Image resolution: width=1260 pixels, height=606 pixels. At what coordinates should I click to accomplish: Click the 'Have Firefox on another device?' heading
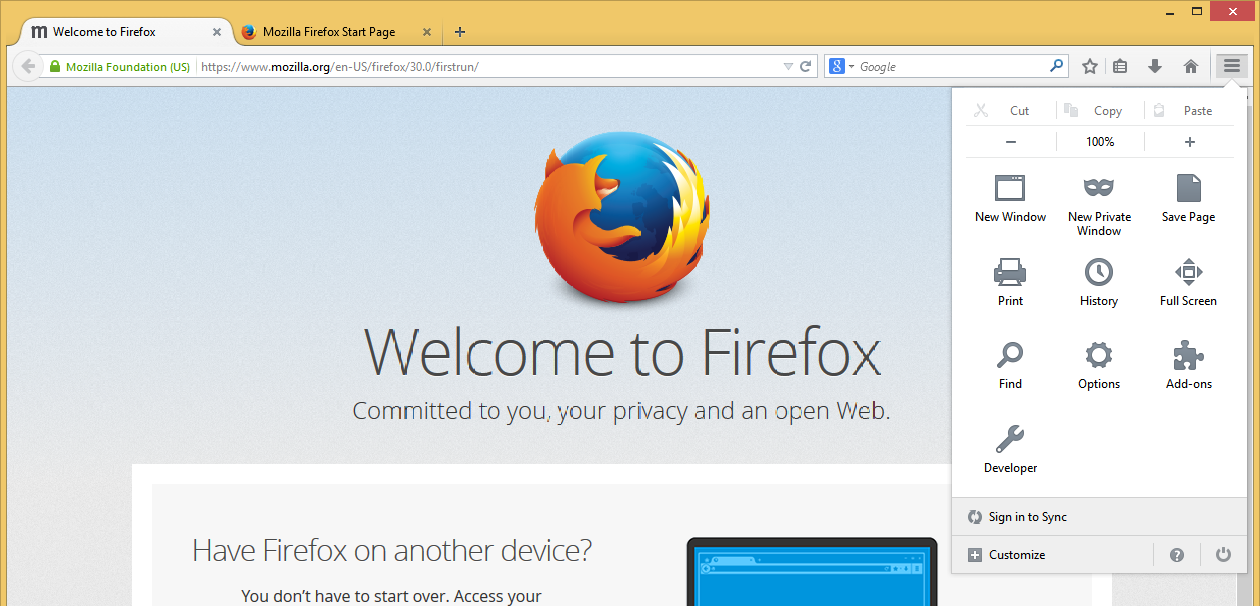[392, 550]
